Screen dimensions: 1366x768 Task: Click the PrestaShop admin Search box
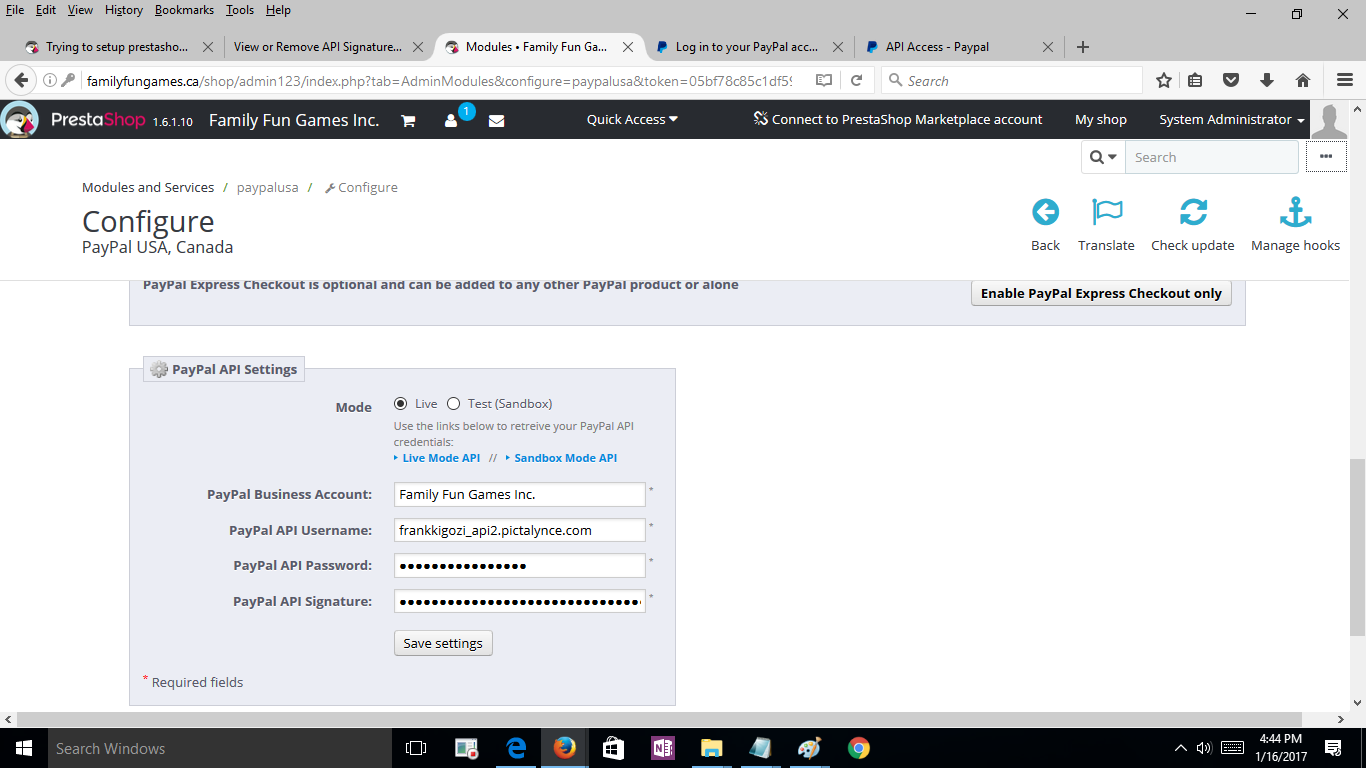tap(1212, 157)
